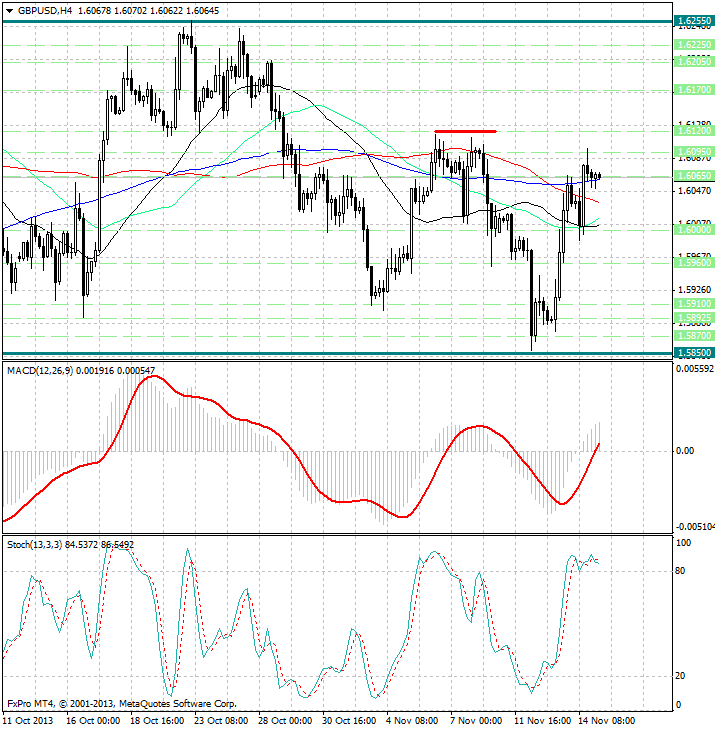The width and height of the screenshot is (715, 729).
Task: Select the 1.62550 price level label
Action: click(x=694, y=21)
